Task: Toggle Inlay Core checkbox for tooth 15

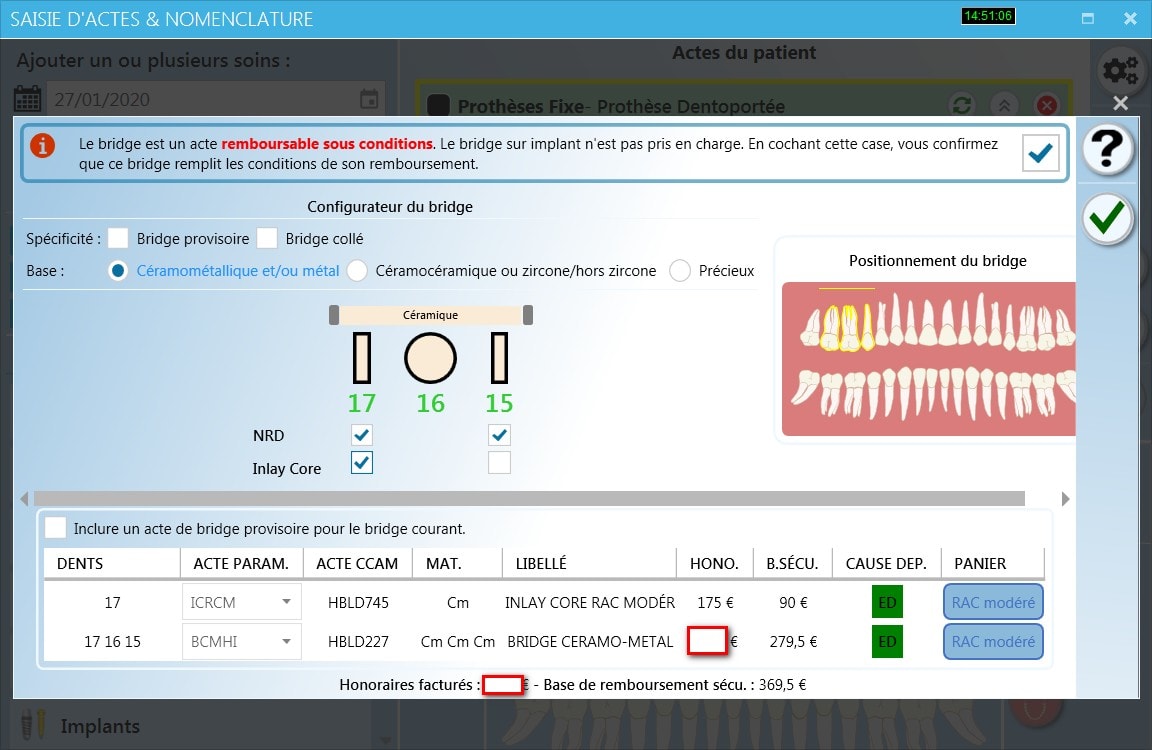Action: click(499, 463)
